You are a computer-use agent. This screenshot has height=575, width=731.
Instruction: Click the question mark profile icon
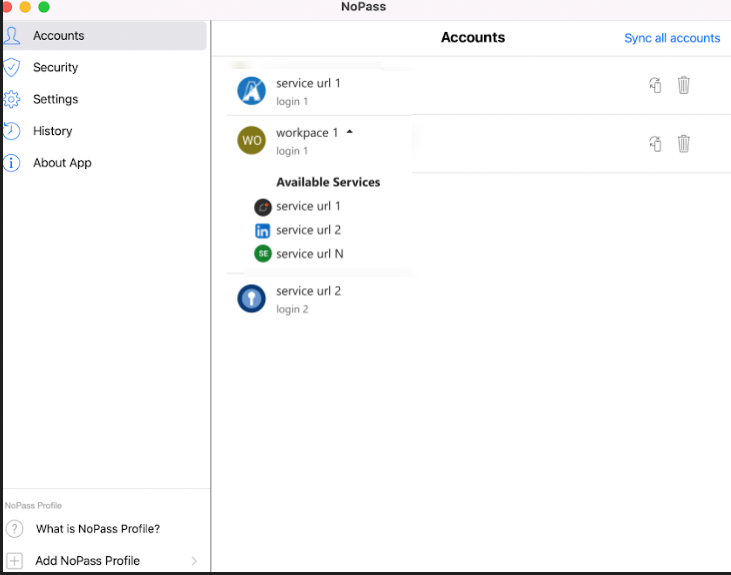(x=14, y=529)
